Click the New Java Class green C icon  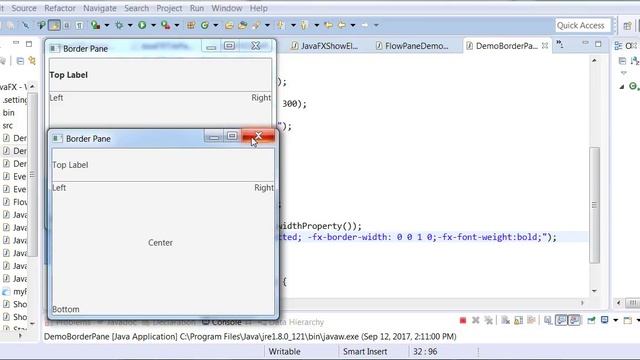click(205, 25)
